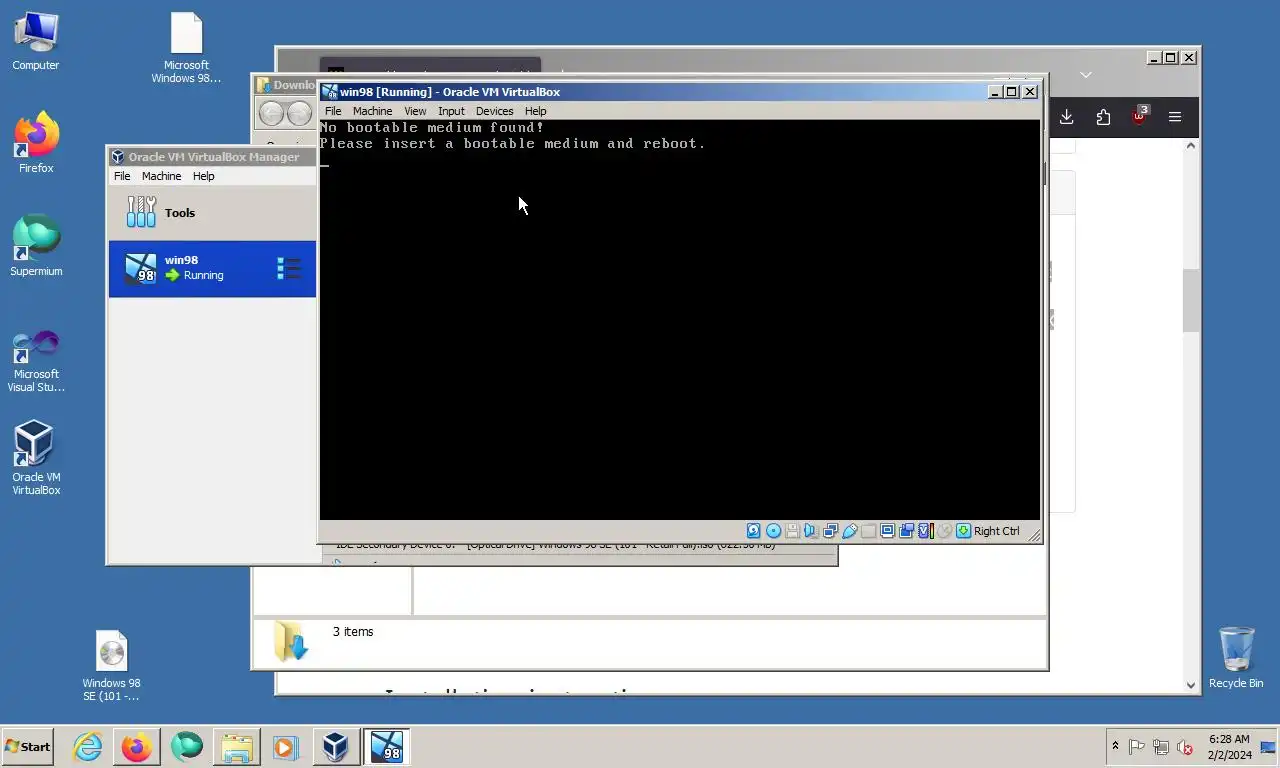This screenshot has height=768, width=1280.
Task: Click Back arrow in Downloads explorer window
Action: coord(271,113)
